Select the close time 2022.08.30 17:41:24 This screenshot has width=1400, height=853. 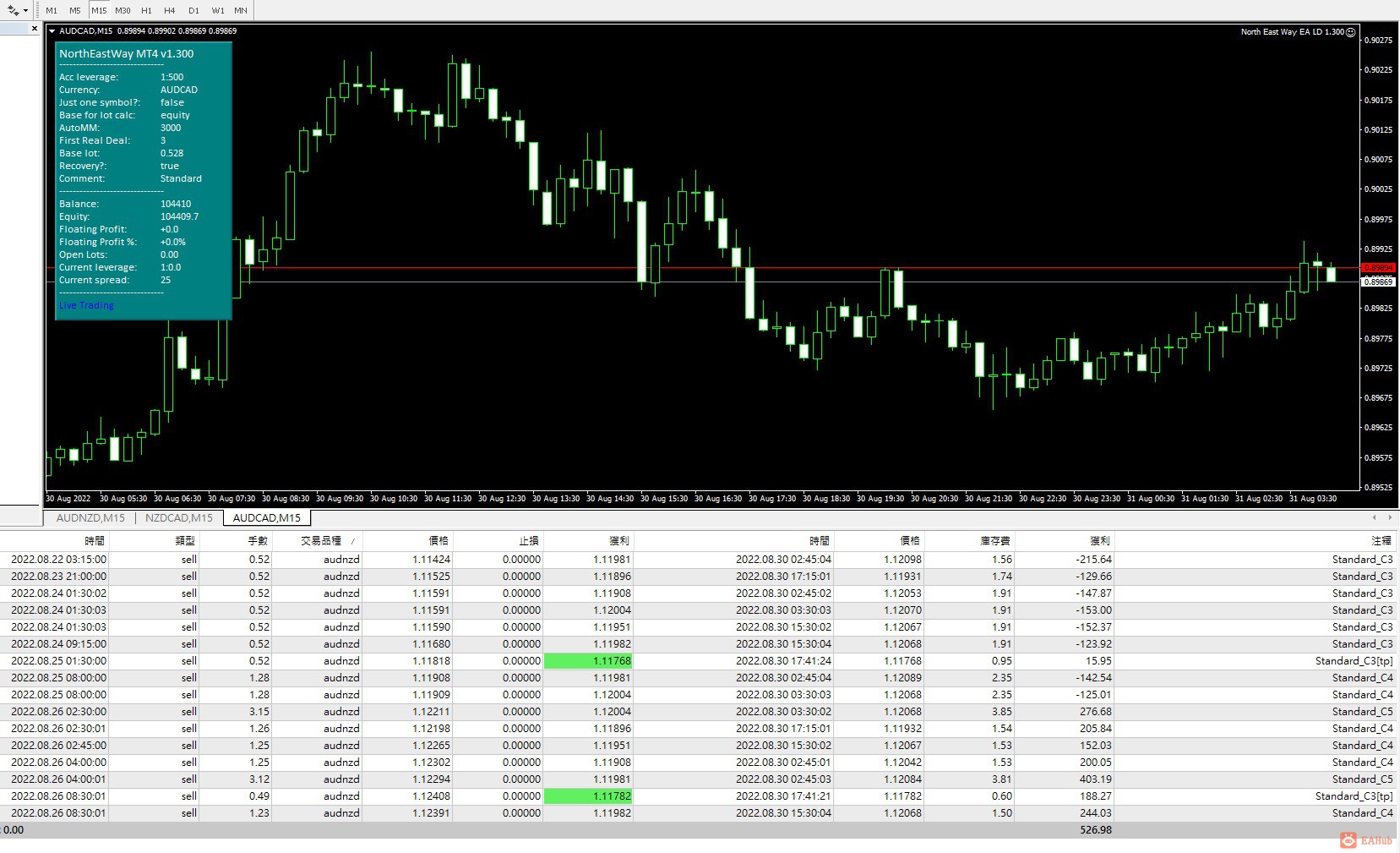click(x=783, y=661)
